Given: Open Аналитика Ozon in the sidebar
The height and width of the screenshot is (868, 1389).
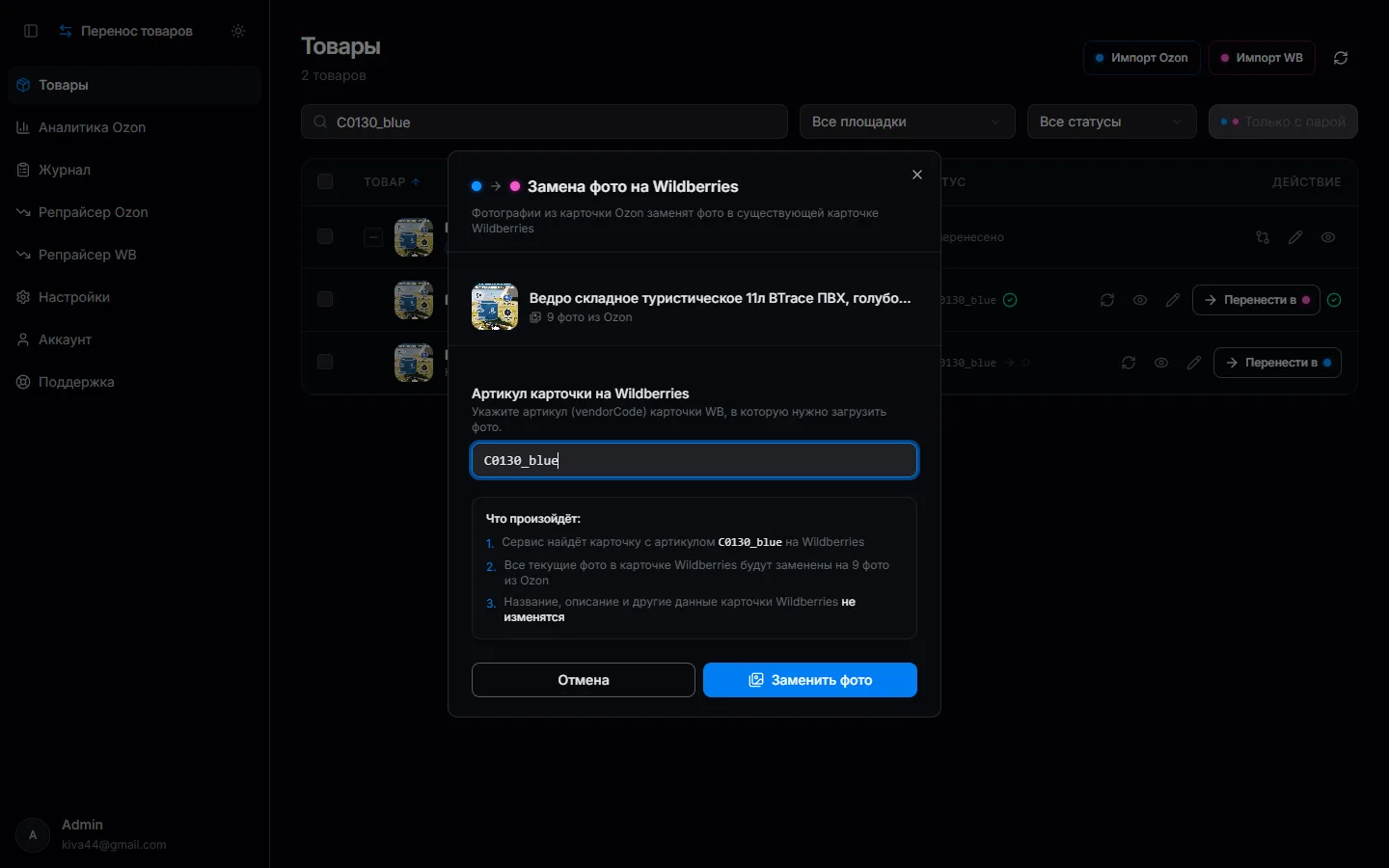Looking at the screenshot, I should click(134, 127).
